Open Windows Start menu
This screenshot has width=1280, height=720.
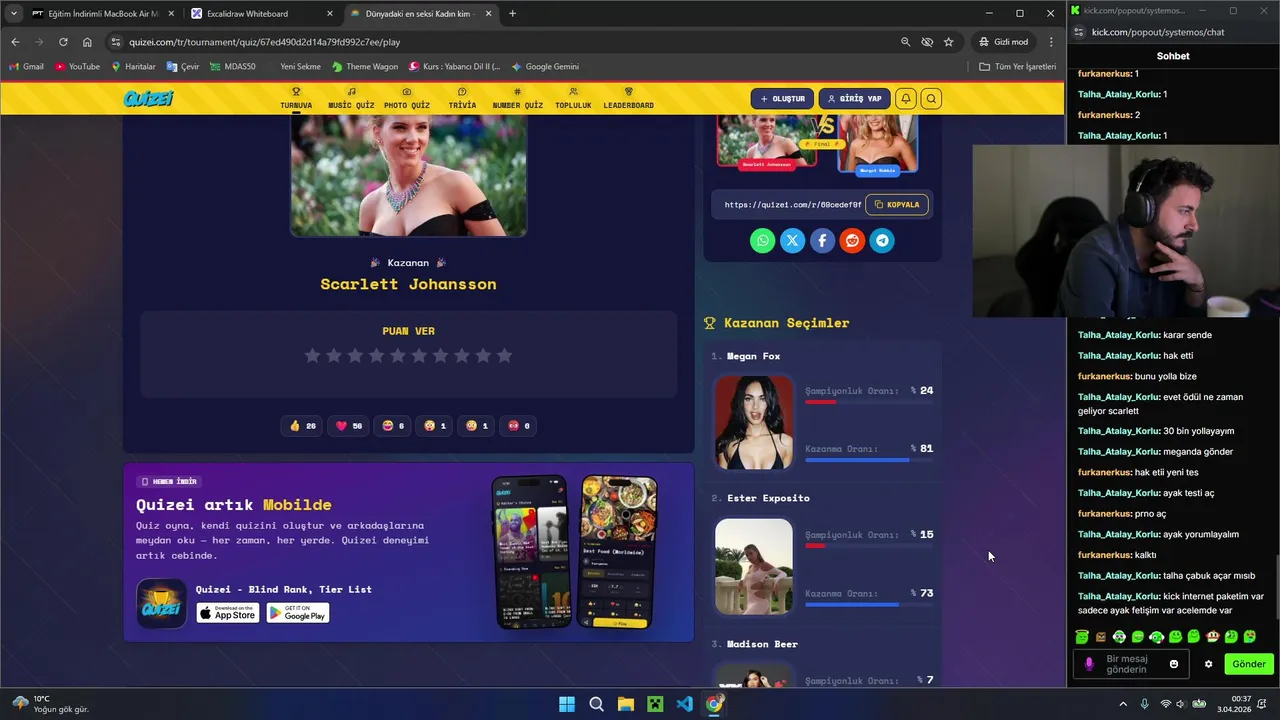pyautogui.click(x=567, y=704)
